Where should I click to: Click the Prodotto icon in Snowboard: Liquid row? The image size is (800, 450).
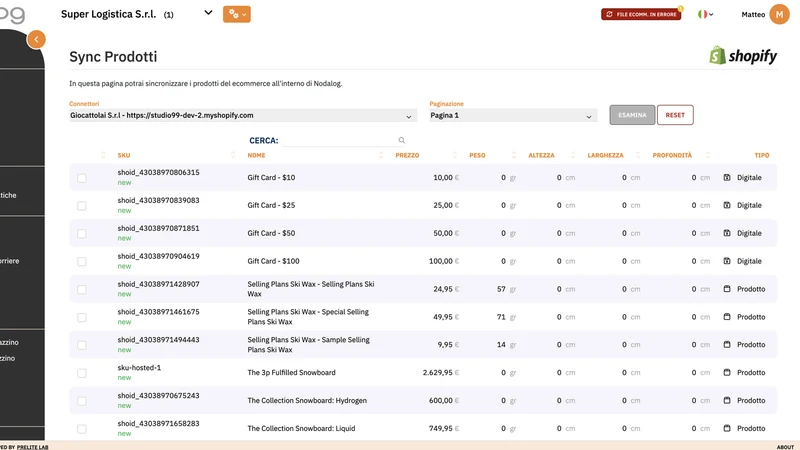click(x=727, y=429)
